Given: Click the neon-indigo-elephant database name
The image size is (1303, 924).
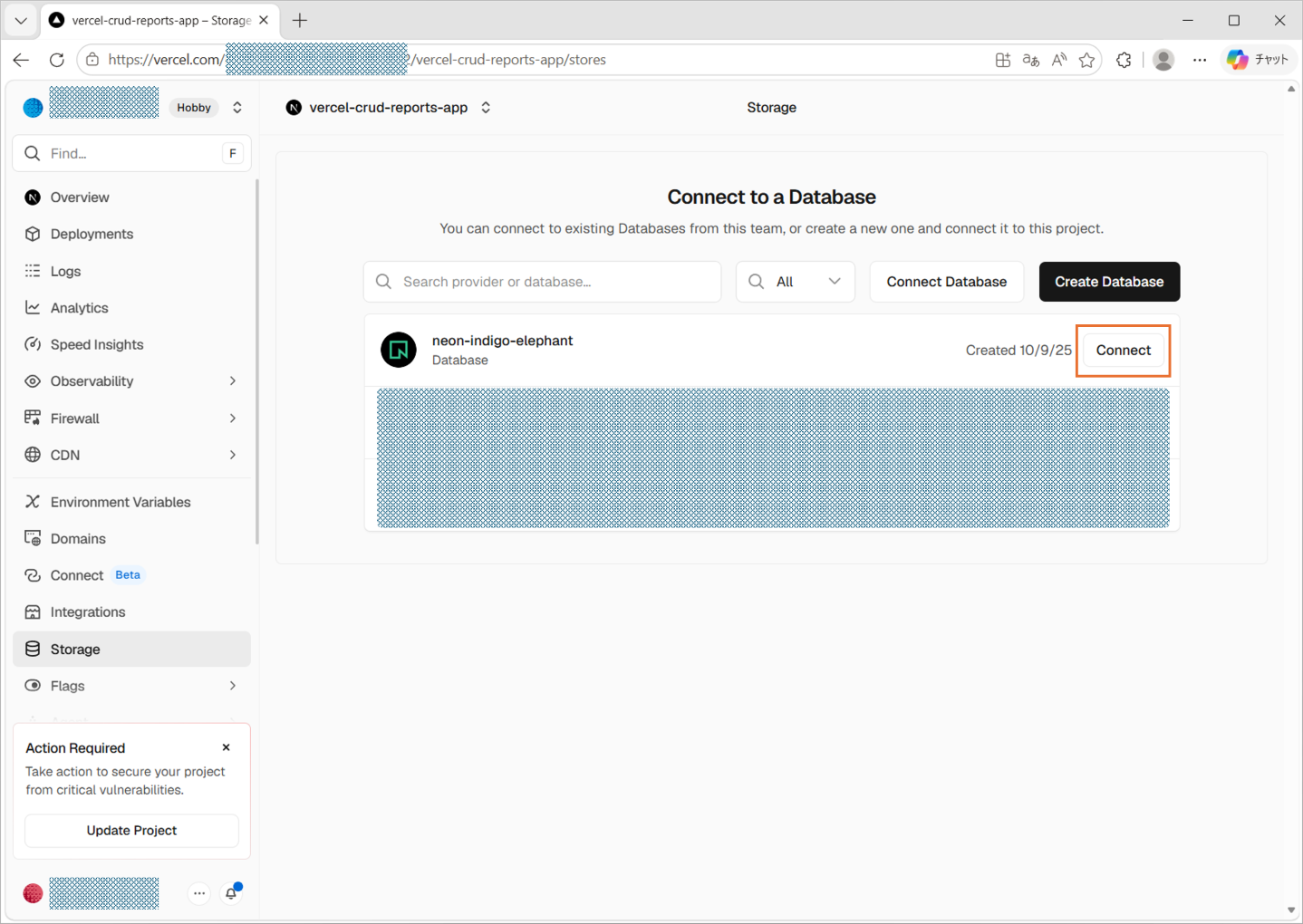Looking at the screenshot, I should pos(503,341).
